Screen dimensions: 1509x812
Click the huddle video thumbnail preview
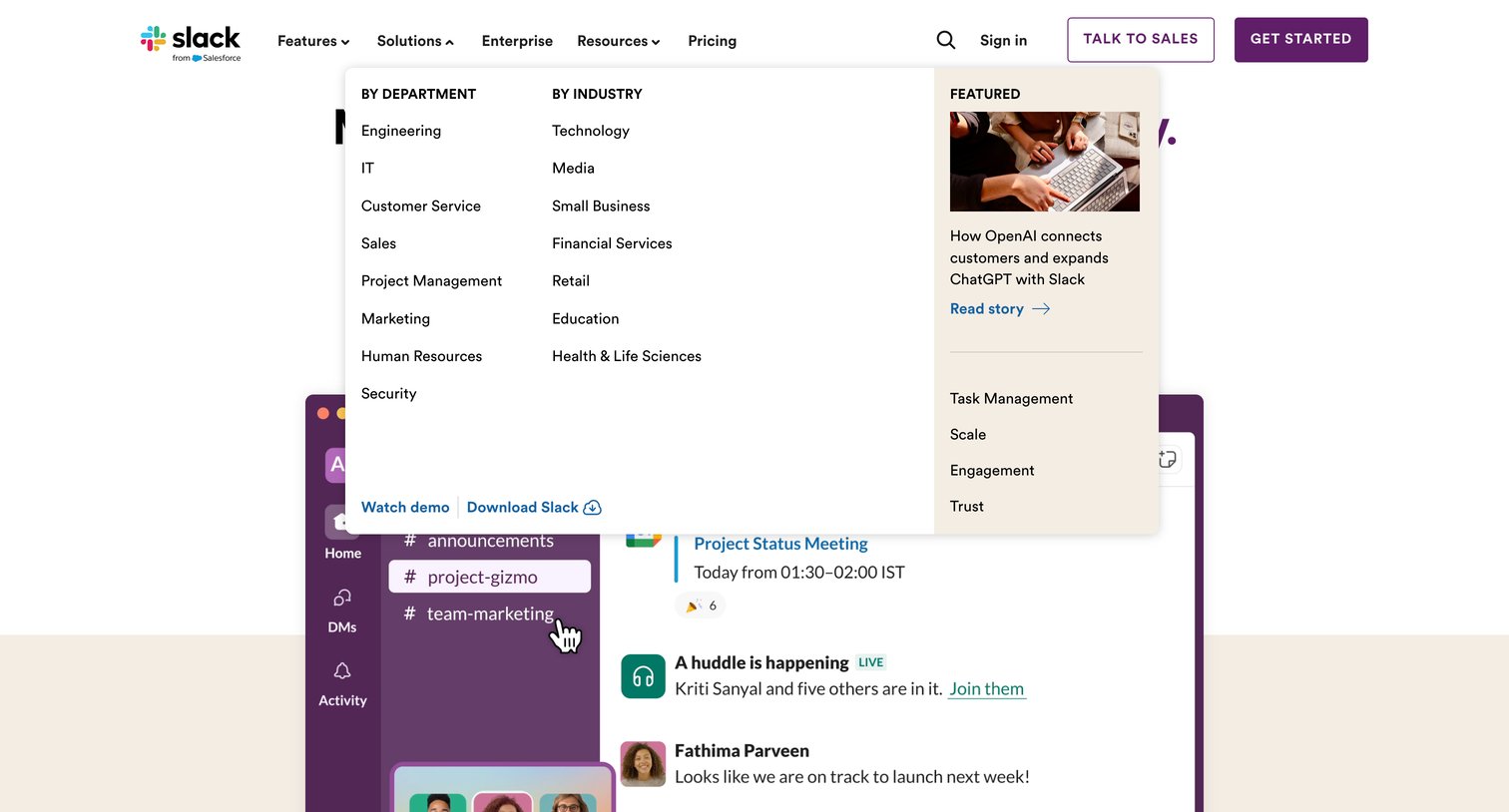point(503,788)
